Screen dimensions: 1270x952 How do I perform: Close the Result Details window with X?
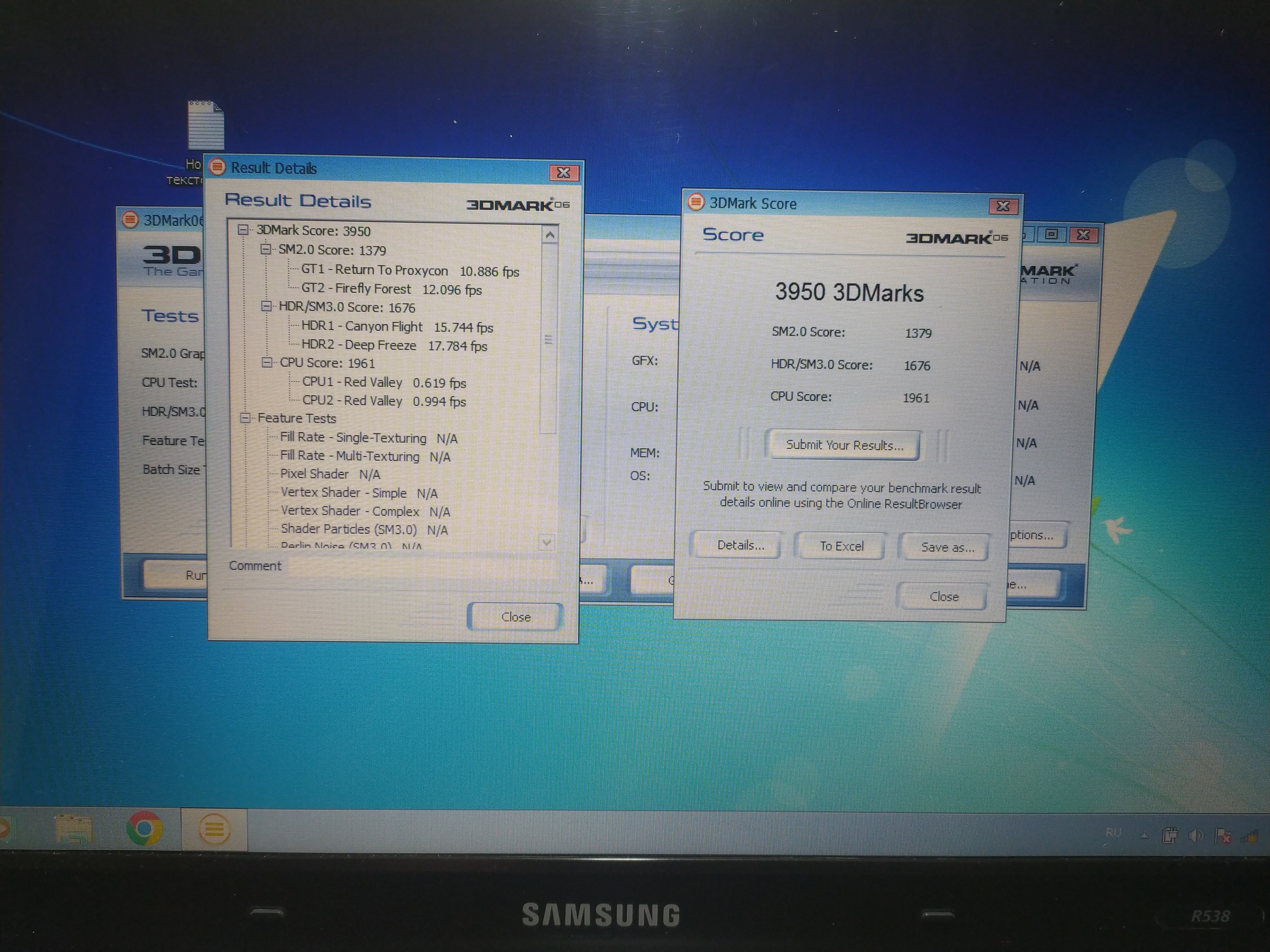click(564, 173)
